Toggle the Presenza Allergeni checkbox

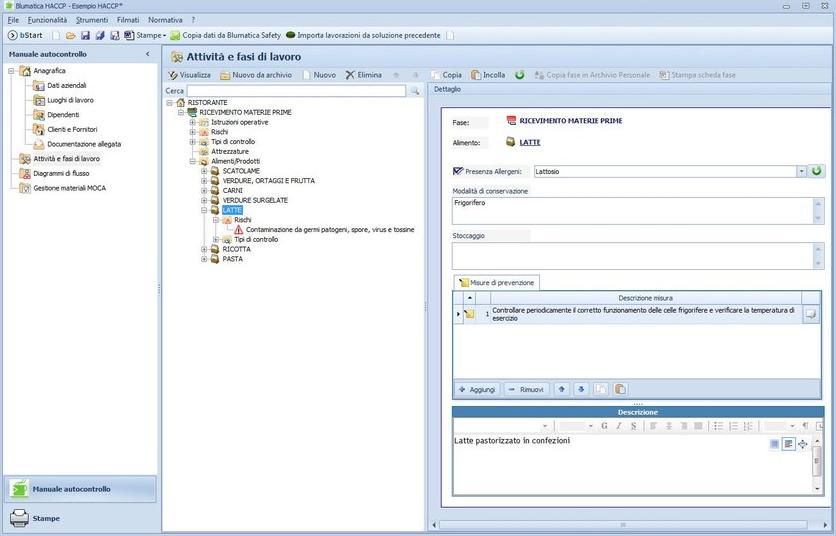458,171
